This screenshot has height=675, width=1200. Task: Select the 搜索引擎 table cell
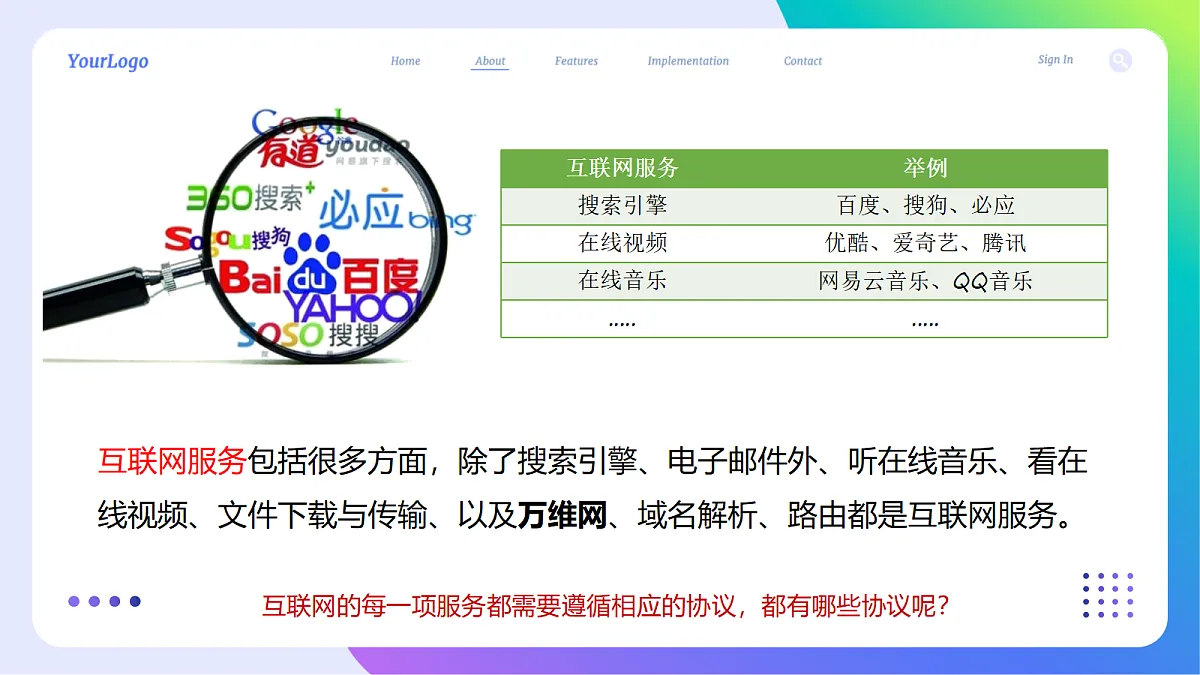622,206
